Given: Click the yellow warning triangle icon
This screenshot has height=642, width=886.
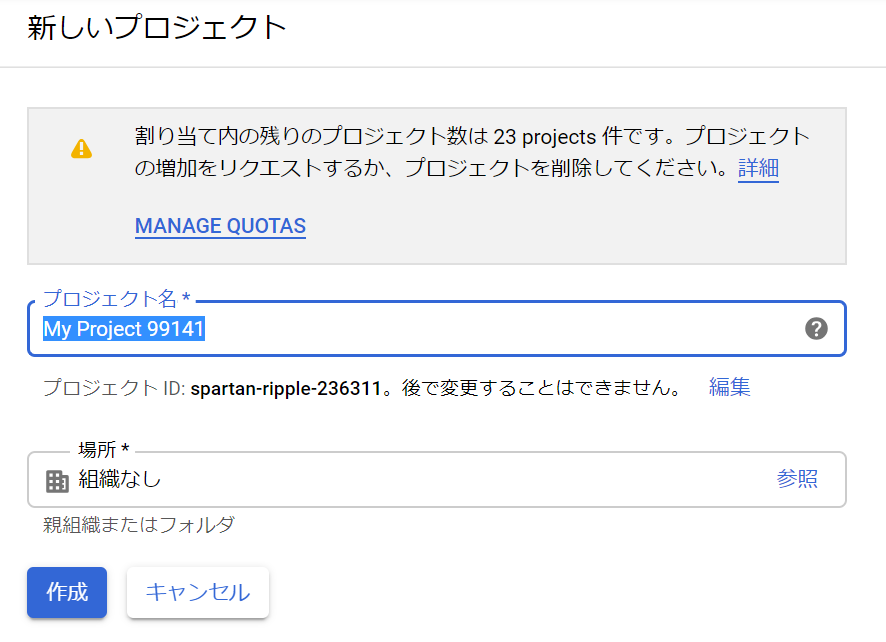Looking at the screenshot, I should coord(81,149).
